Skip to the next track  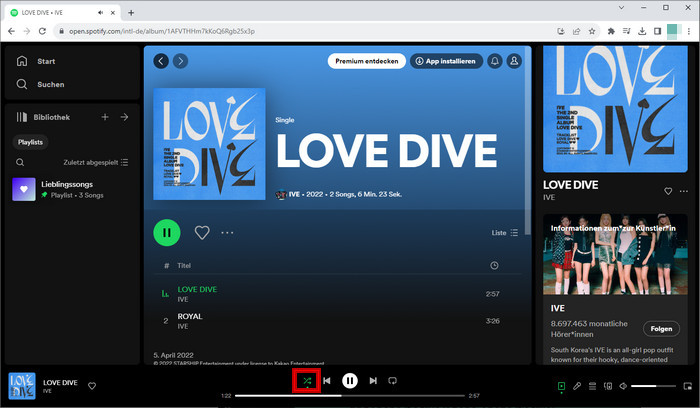pos(373,381)
